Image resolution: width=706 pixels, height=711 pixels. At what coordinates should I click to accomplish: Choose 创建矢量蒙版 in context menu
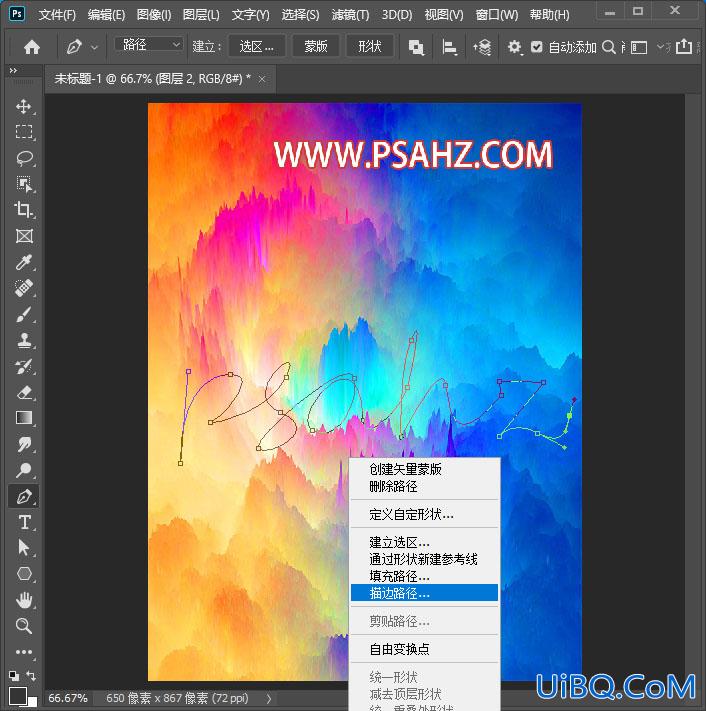coord(424,469)
